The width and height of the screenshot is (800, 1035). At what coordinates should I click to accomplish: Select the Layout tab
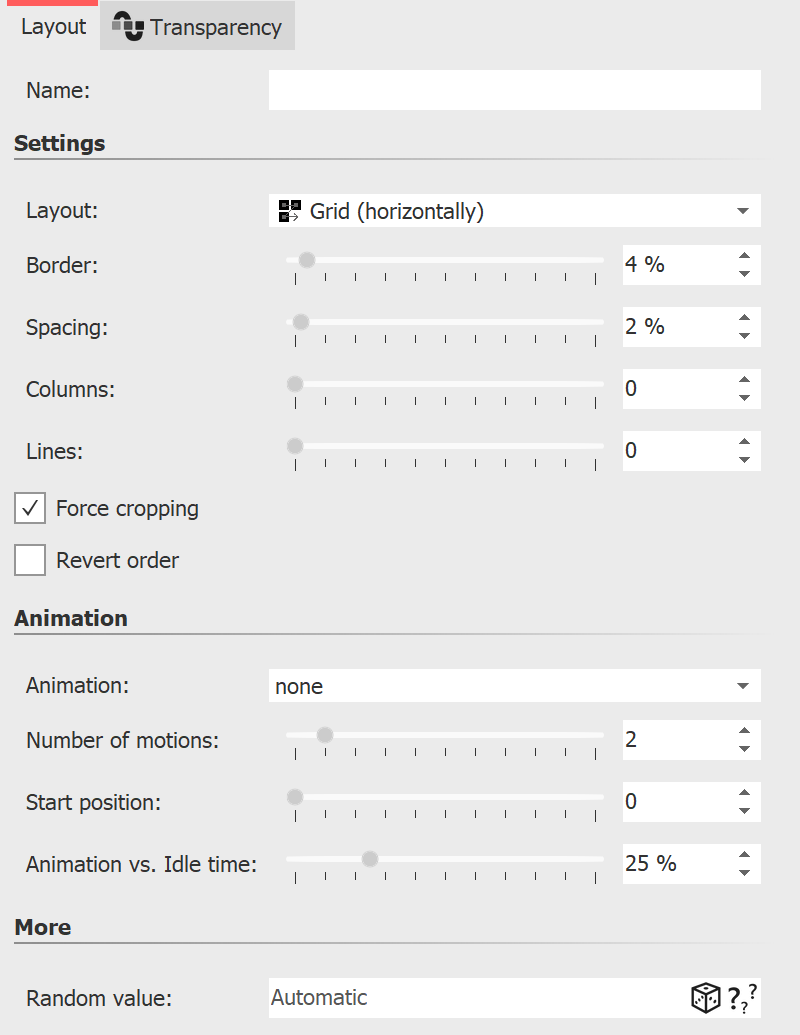[x=52, y=27]
